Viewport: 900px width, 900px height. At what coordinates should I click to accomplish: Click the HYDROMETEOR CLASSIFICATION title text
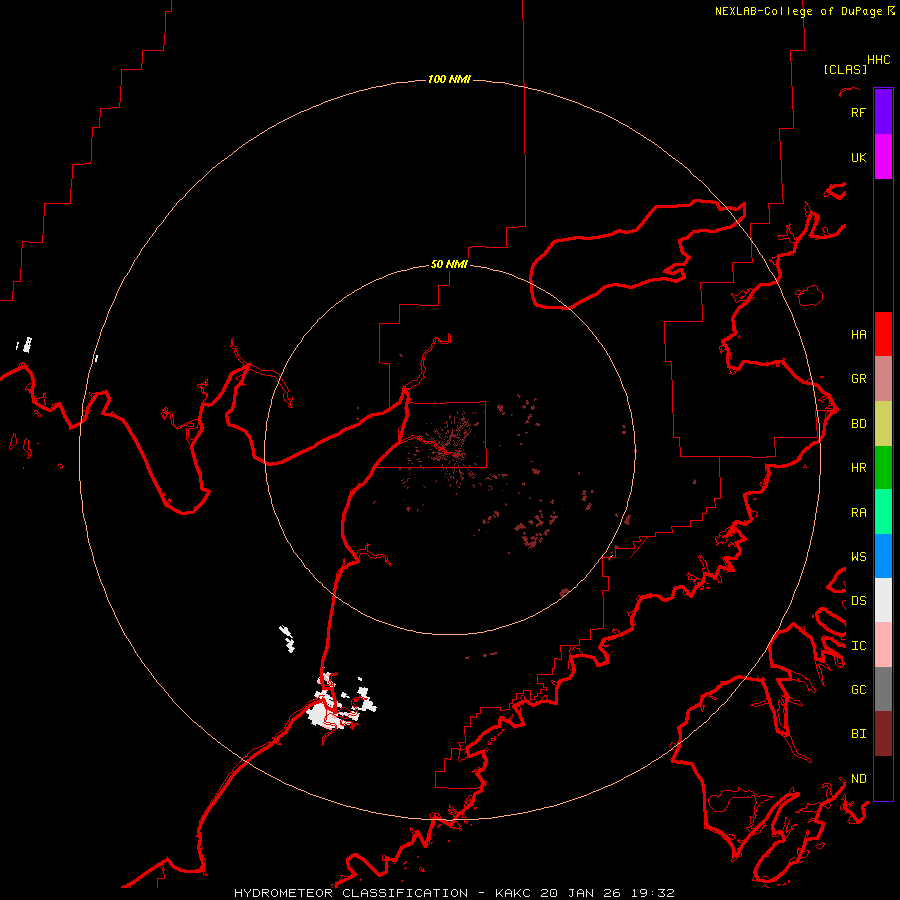(351, 893)
